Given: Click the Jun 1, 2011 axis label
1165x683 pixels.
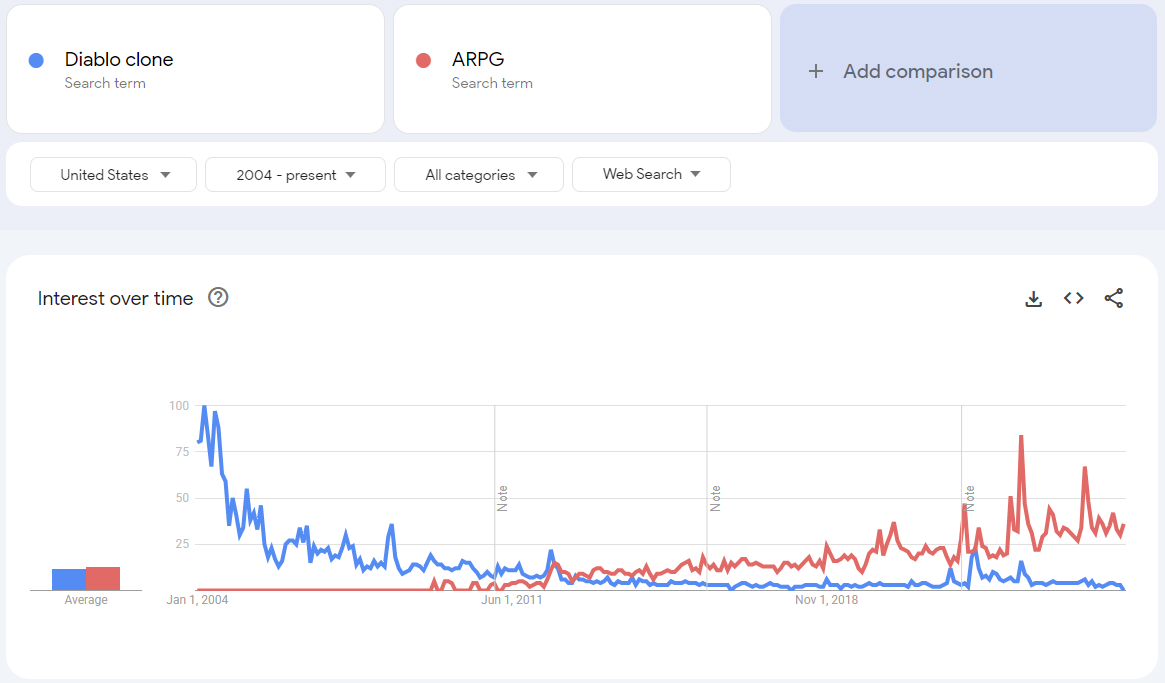Looking at the screenshot, I should pyautogui.click(x=512, y=600).
